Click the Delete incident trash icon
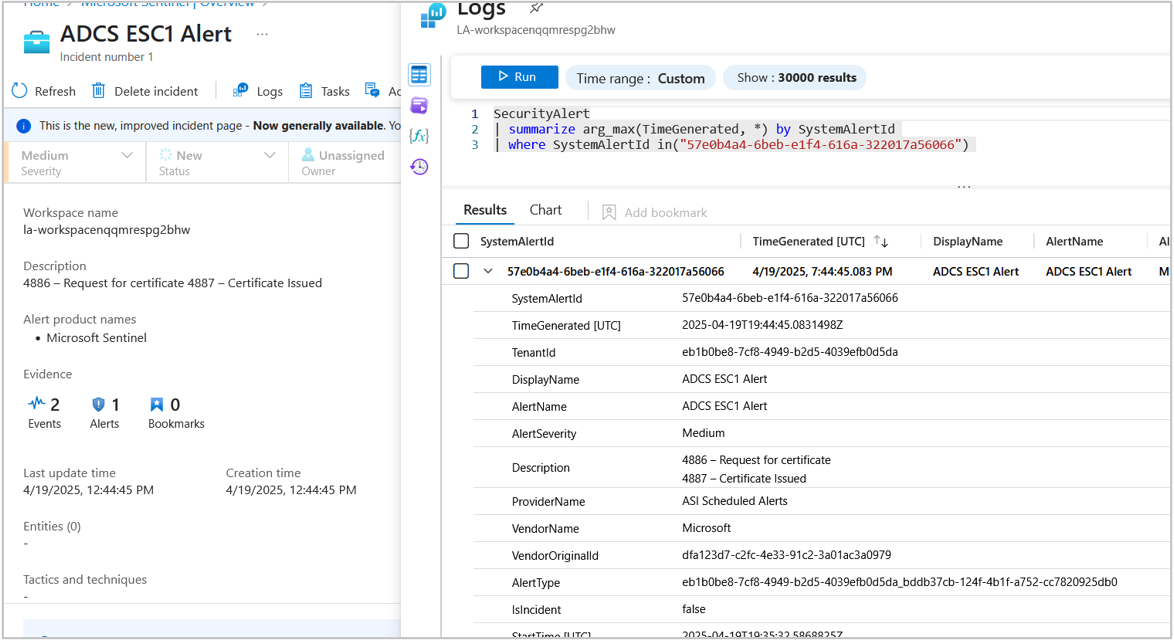 99,91
